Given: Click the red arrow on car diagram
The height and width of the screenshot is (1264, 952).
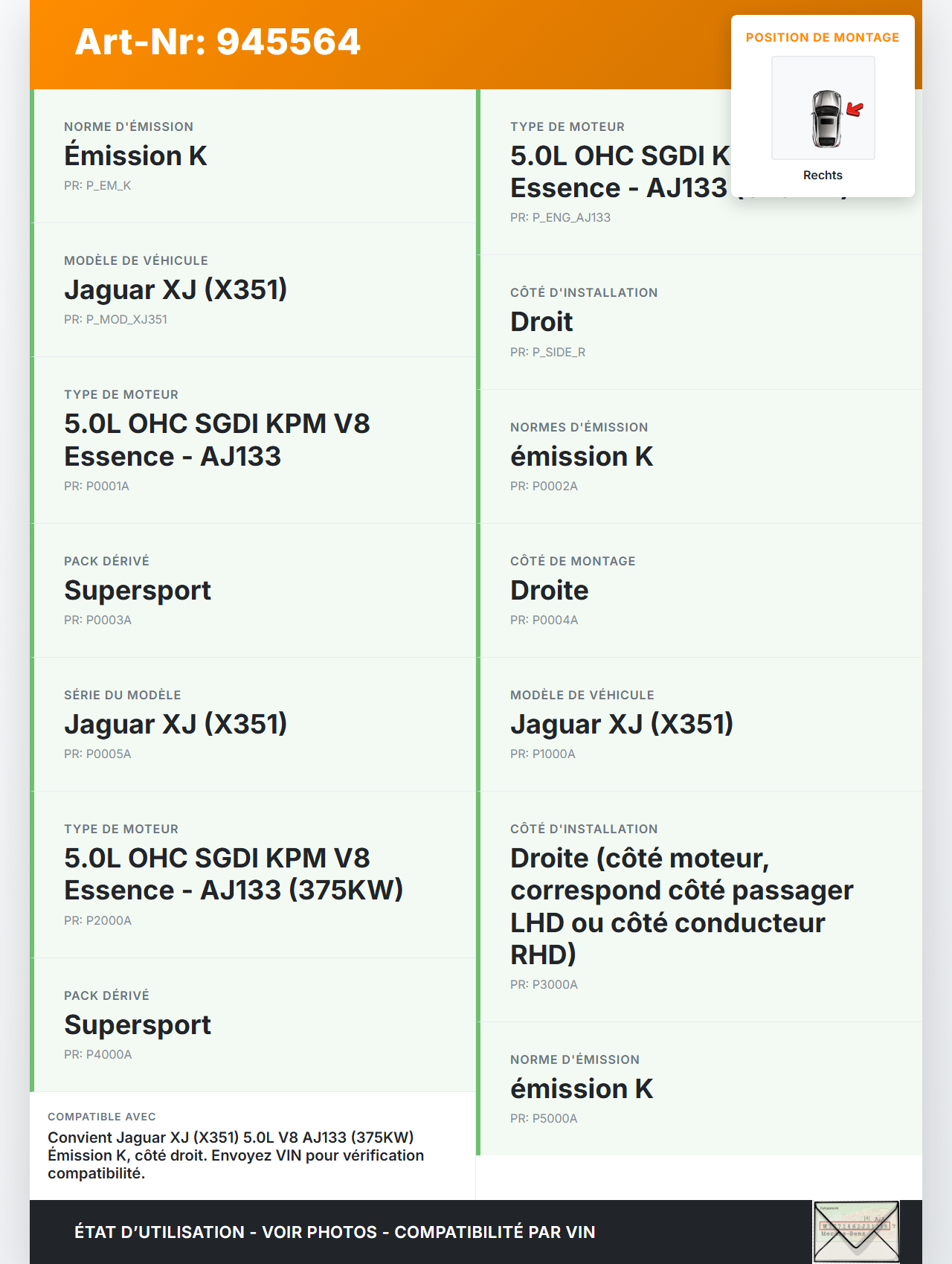Looking at the screenshot, I should pyautogui.click(x=855, y=110).
